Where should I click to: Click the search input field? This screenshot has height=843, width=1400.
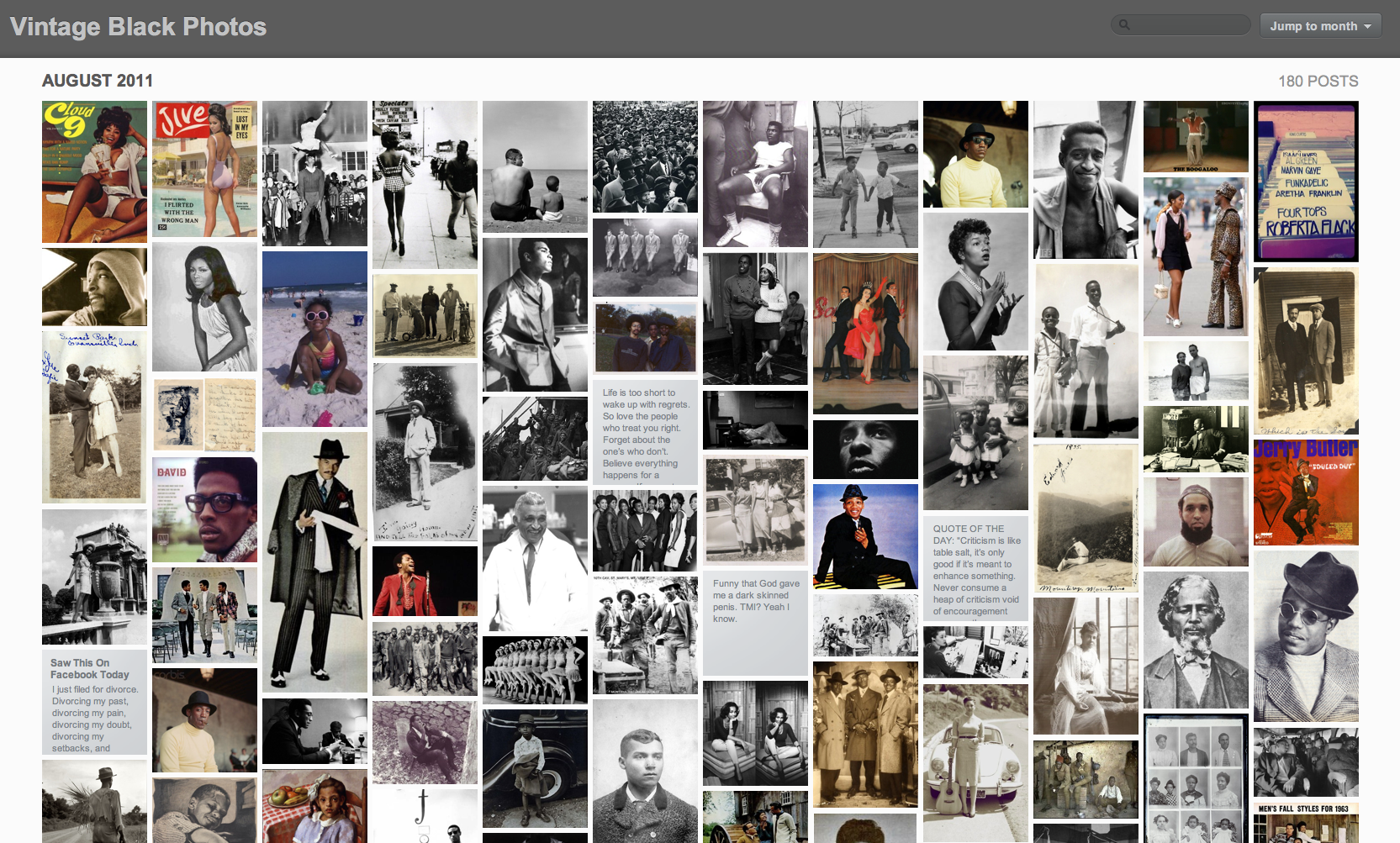point(1186,24)
